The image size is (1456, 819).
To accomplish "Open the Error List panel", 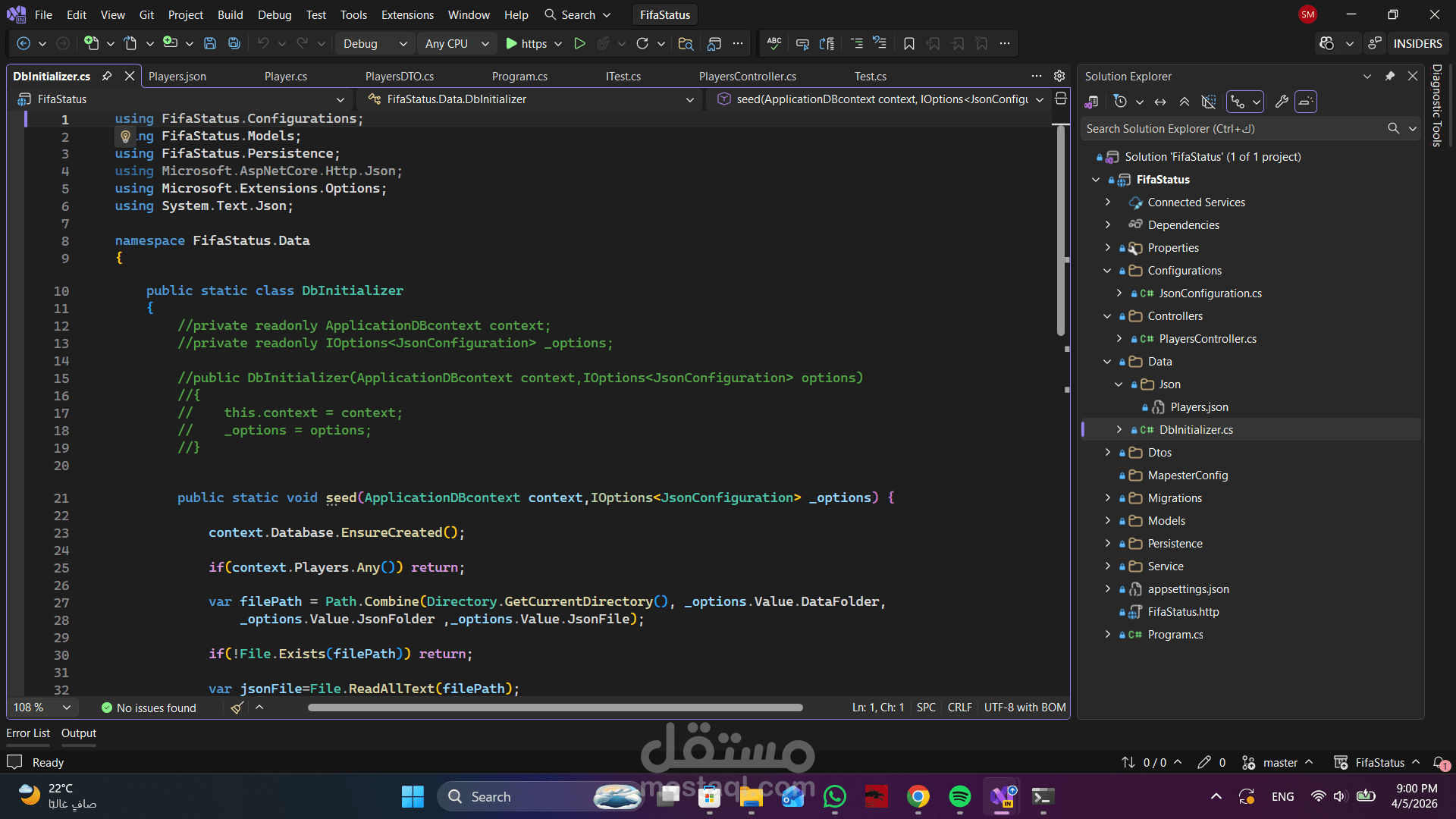I will click(28, 733).
